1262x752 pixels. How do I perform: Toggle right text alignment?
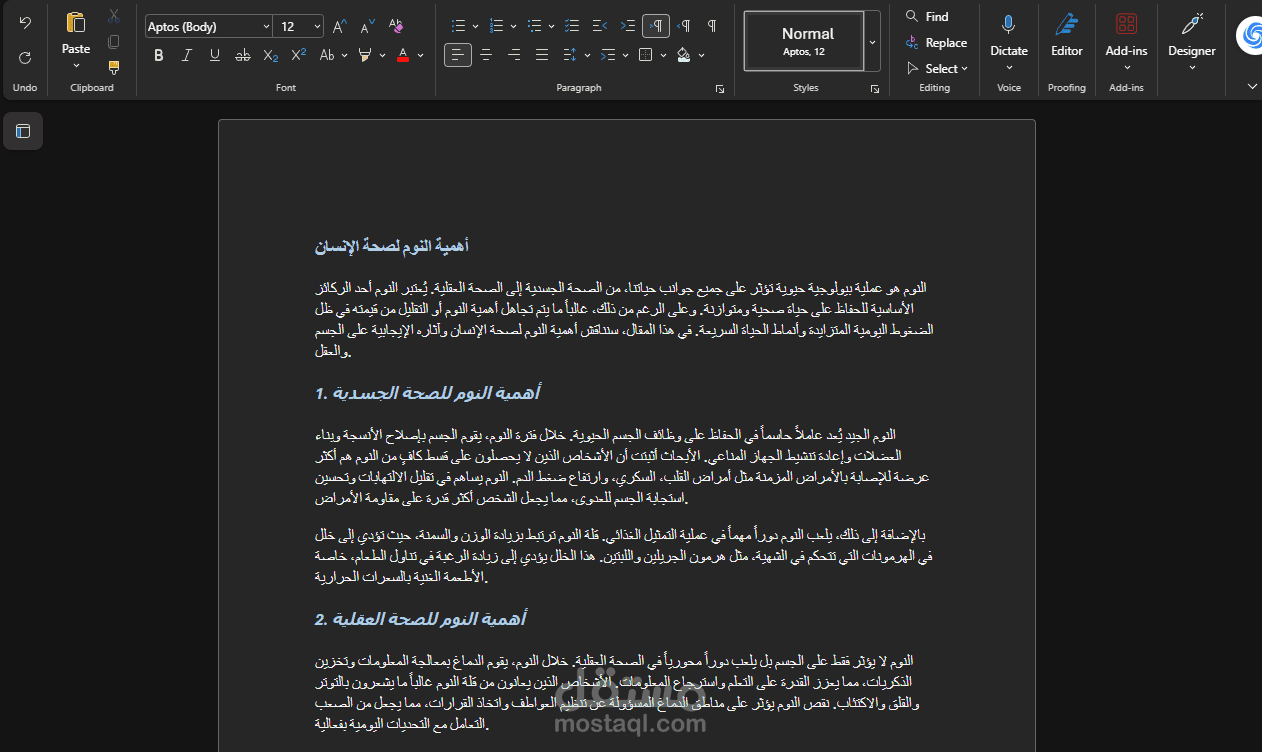pyautogui.click(x=514, y=55)
